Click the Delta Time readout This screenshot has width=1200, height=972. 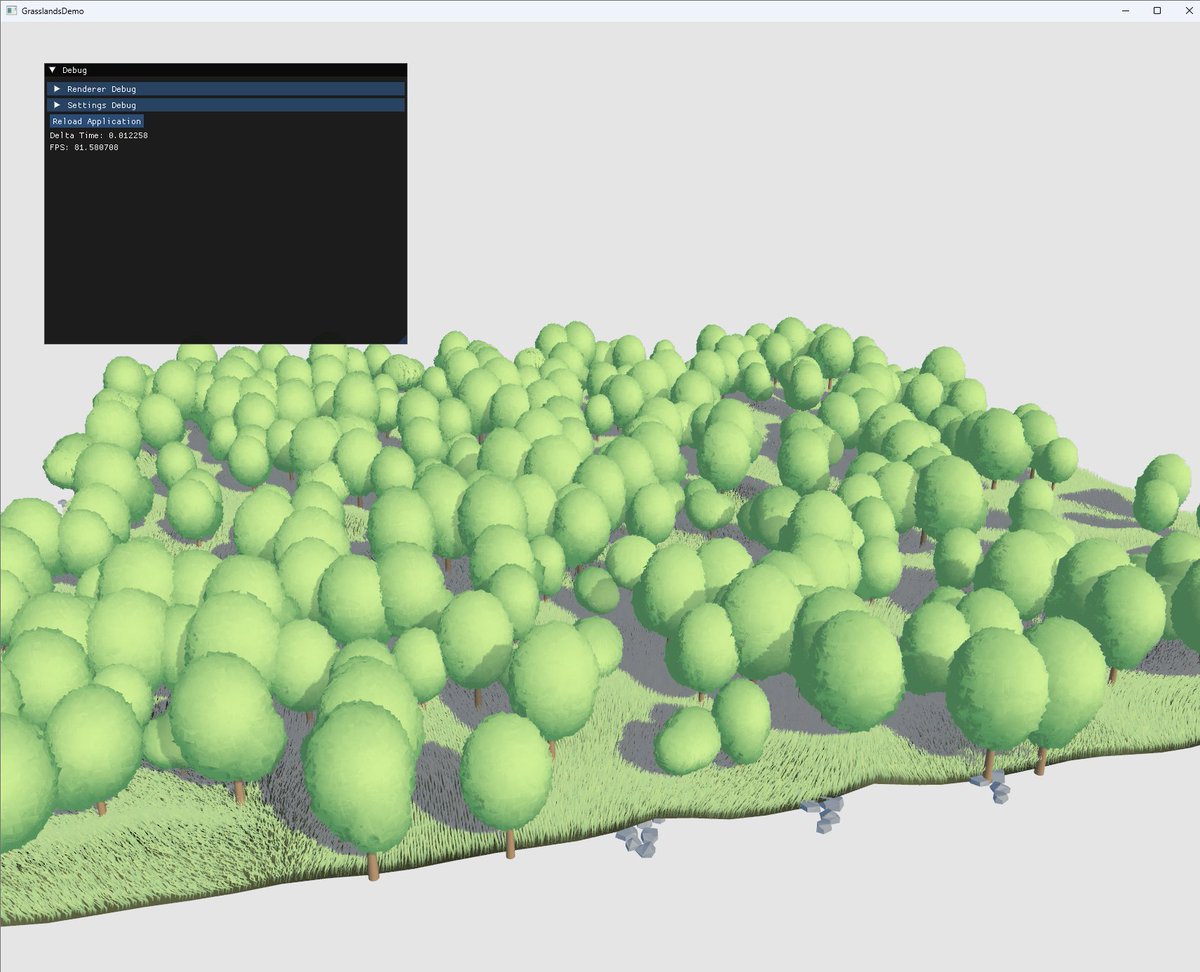100,134
